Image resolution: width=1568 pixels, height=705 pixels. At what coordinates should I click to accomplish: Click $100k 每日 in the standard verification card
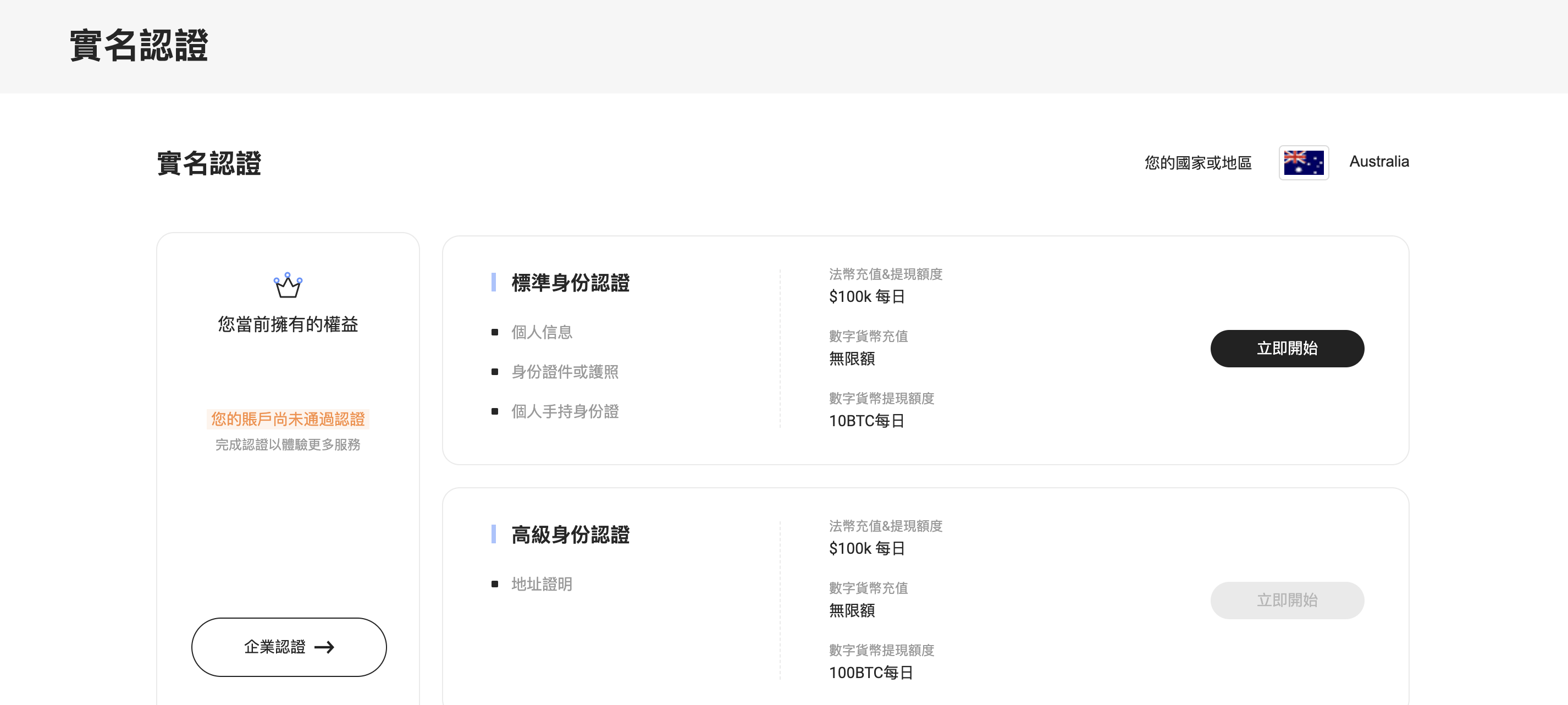click(866, 296)
